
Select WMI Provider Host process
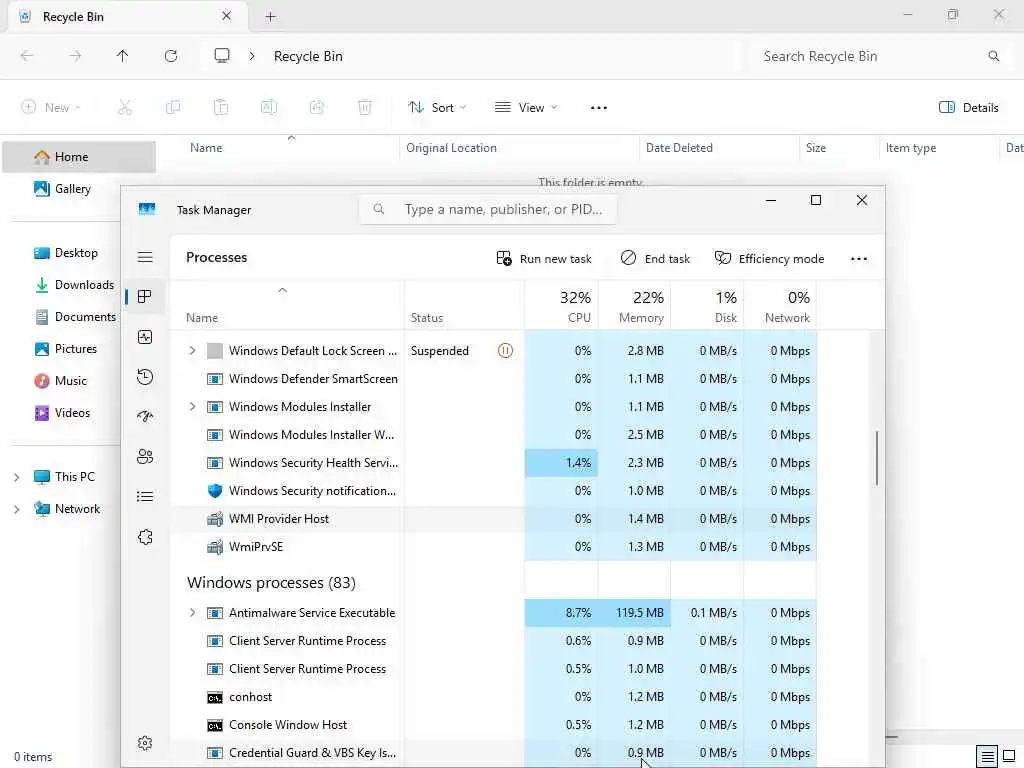tap(494, 519)
